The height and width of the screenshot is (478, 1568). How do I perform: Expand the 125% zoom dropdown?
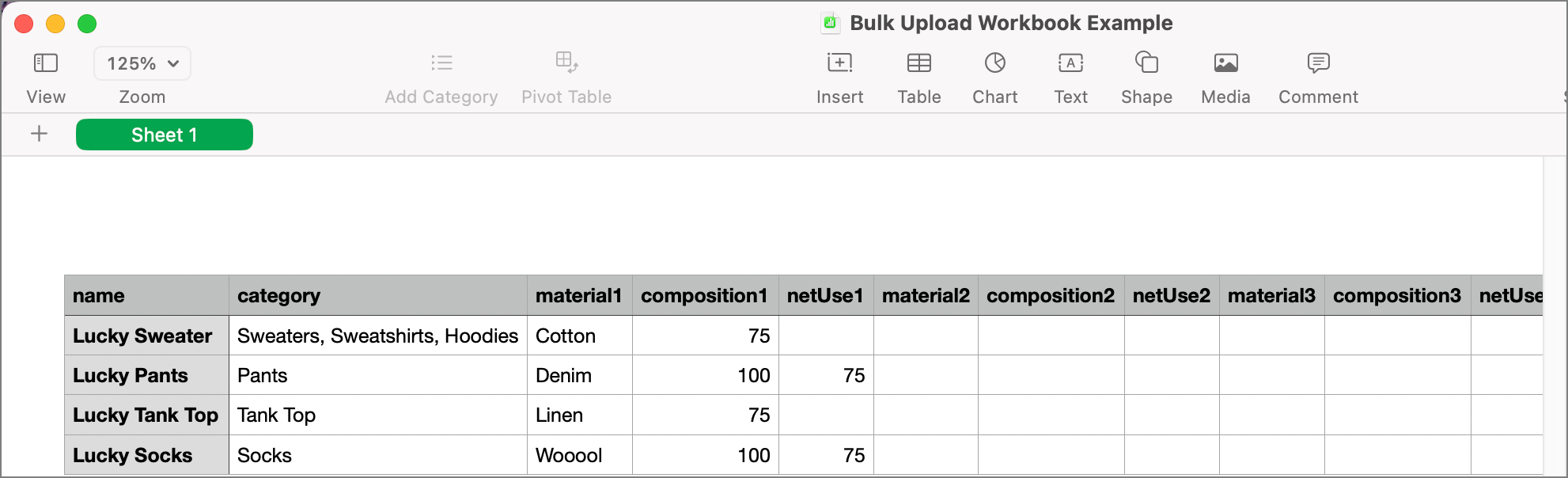[142, 63]
